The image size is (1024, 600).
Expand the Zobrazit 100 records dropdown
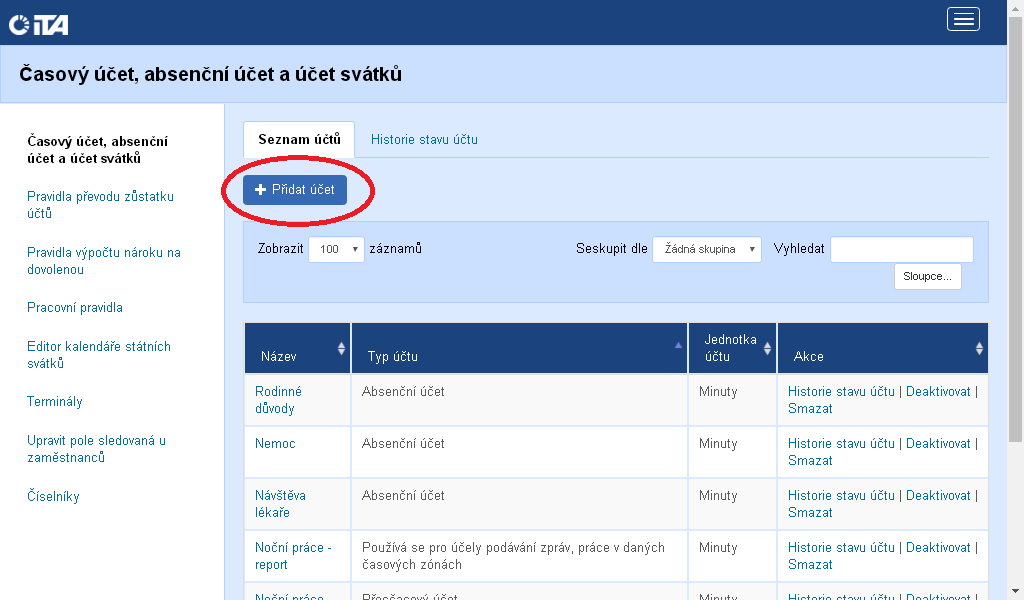coord(336,249)
